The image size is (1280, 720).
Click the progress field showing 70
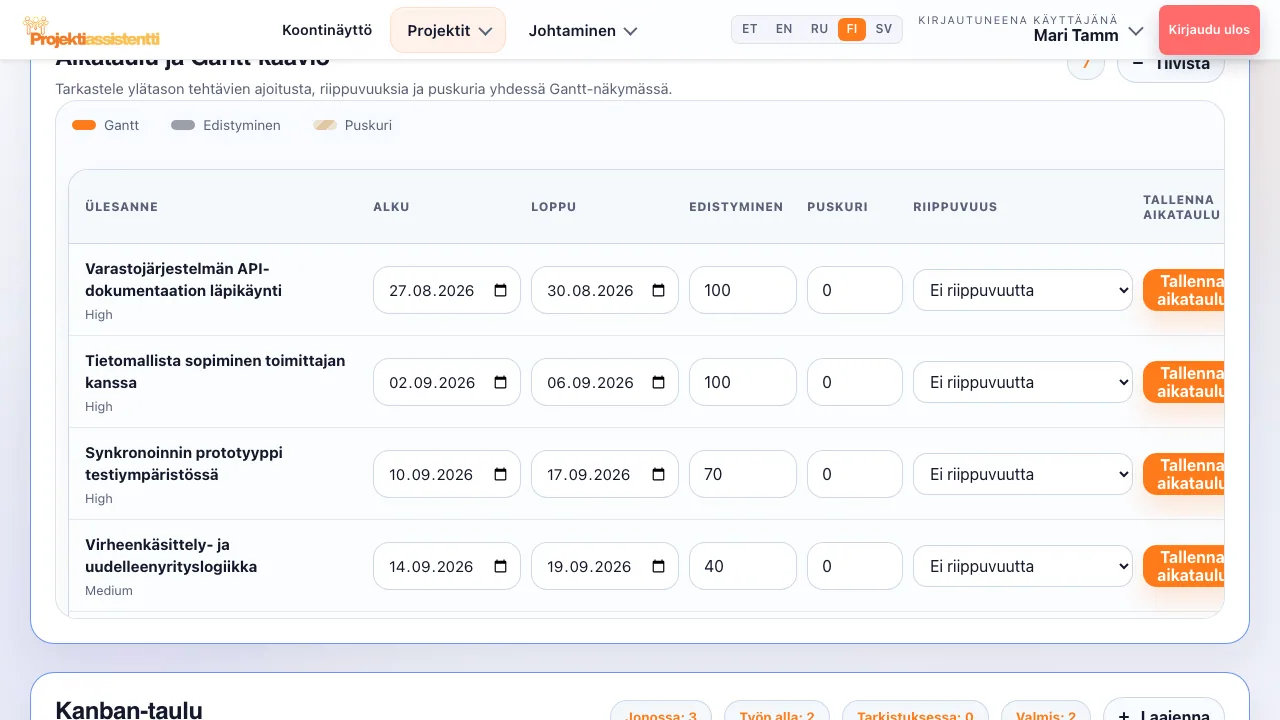tap(743, 474)
